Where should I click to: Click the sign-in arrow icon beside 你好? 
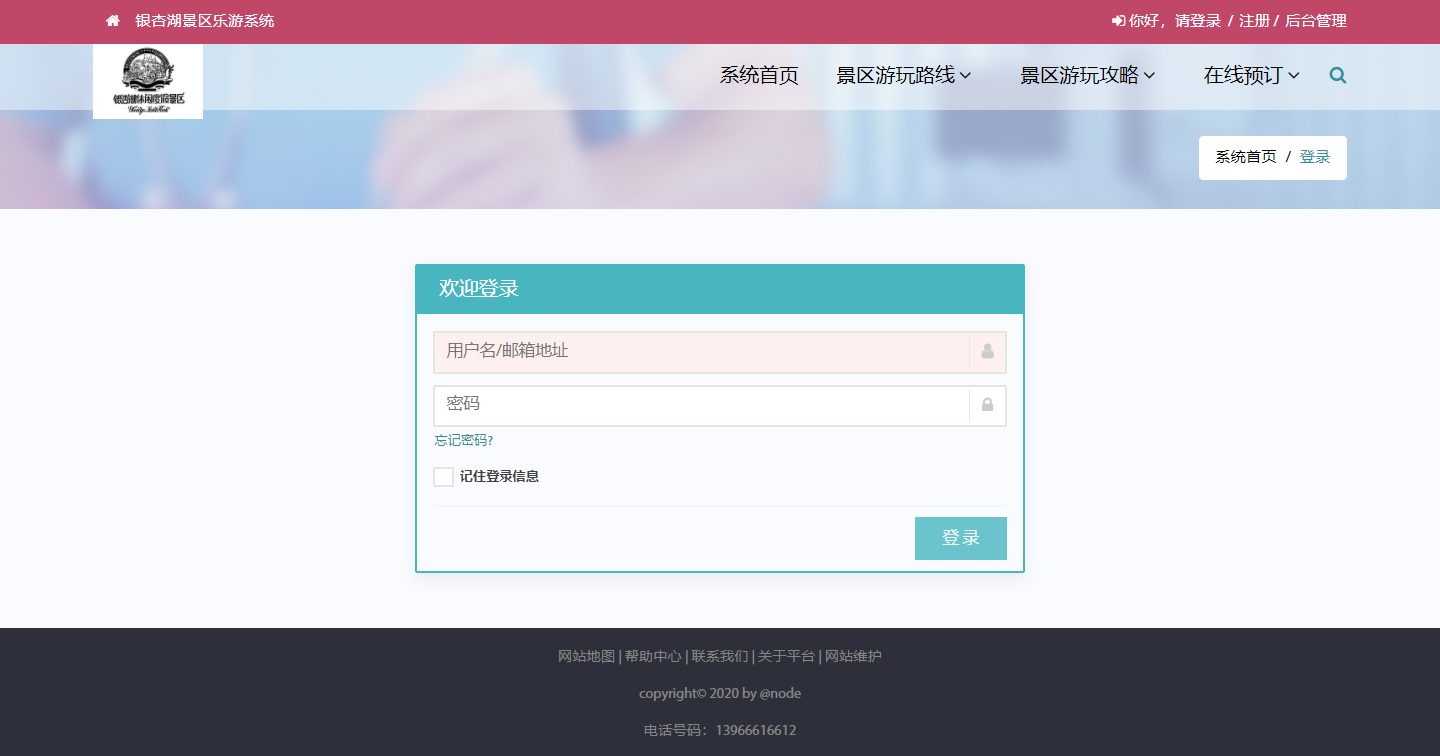tap(1118, 21)
